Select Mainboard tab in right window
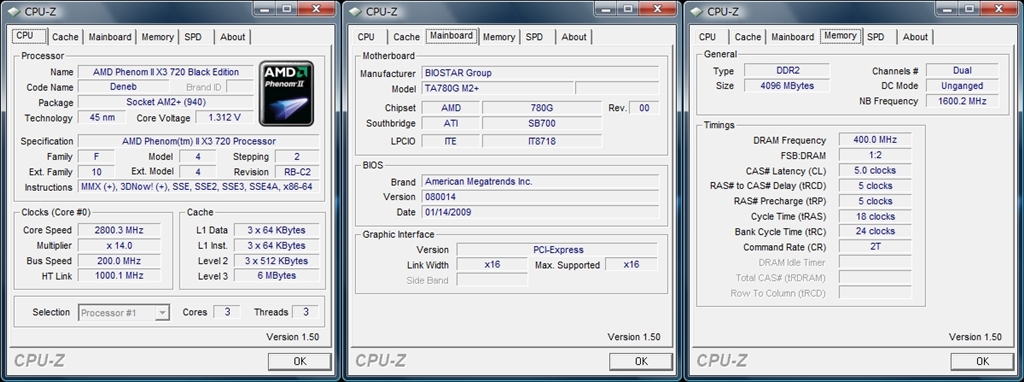This screenshot has height=382, width=1024. point(792,37)
